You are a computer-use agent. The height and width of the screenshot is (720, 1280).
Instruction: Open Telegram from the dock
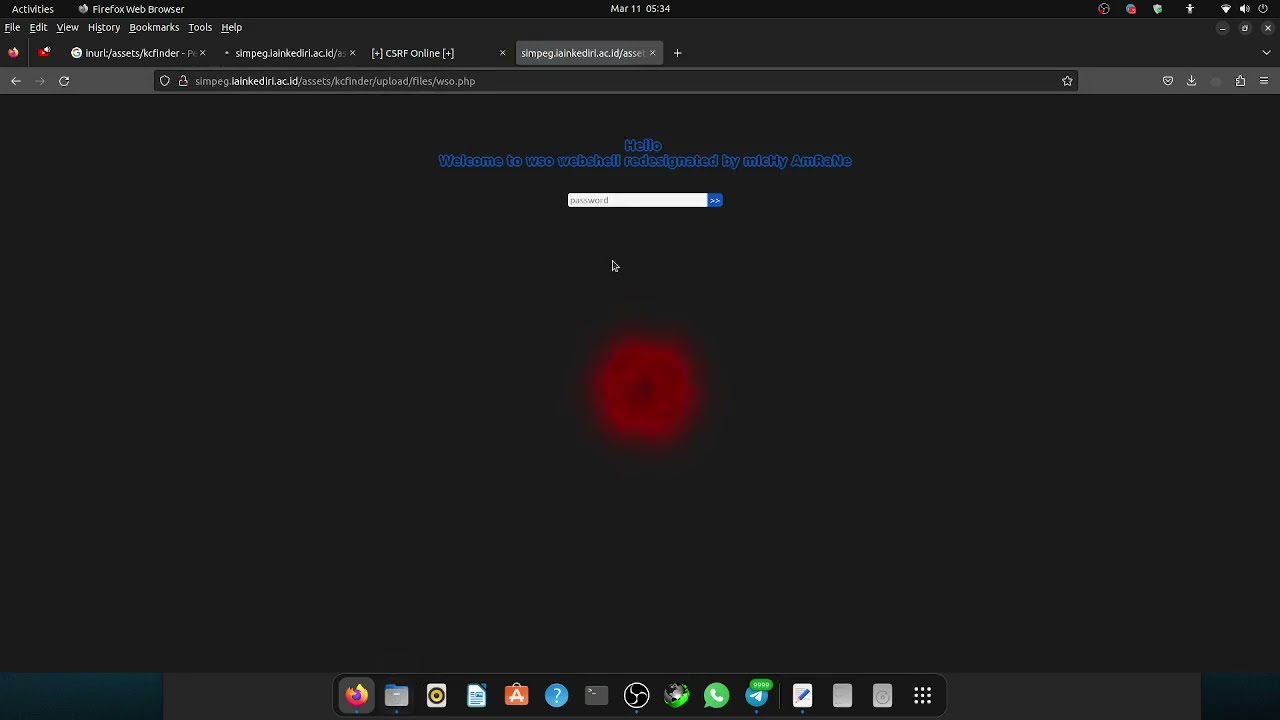(757, 695)
